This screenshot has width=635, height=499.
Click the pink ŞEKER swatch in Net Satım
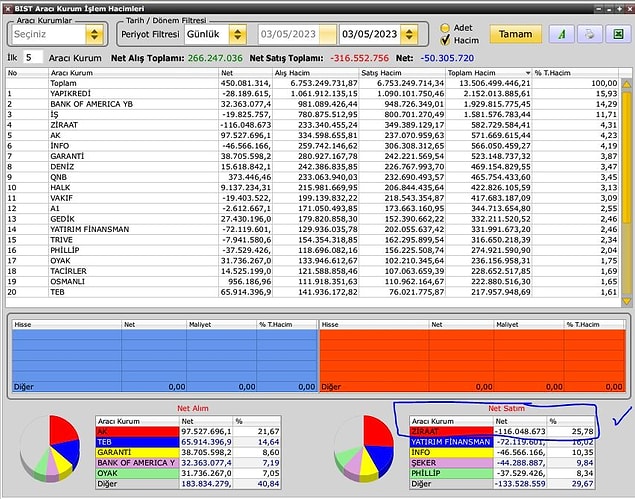click(x=452, y=463)
